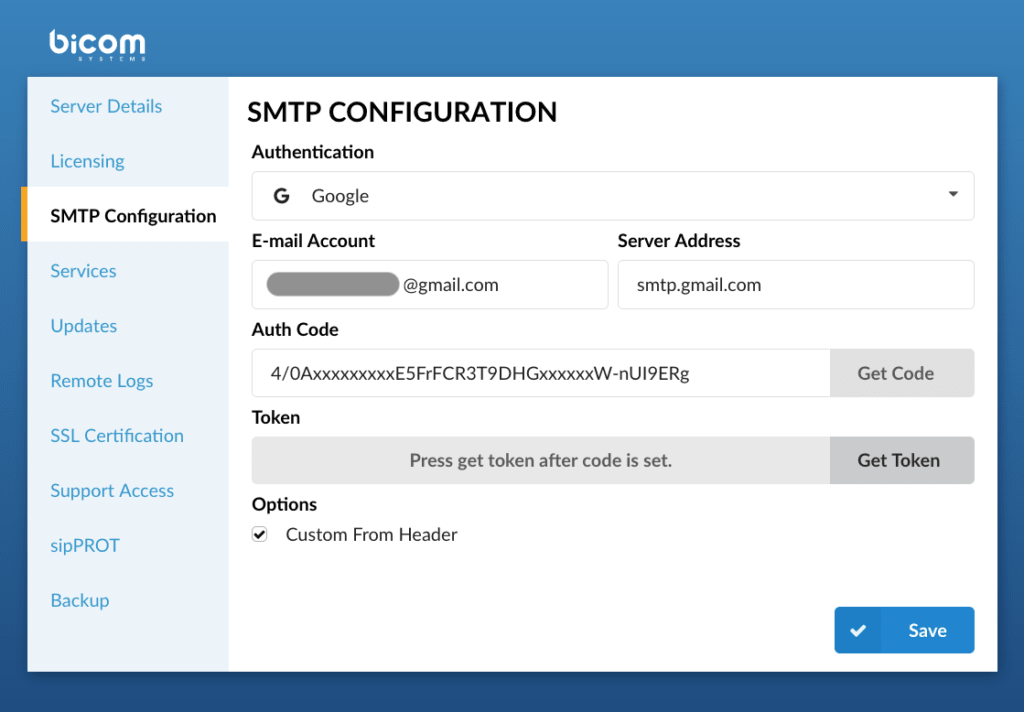The image size is (1024, 712).
Task: Open Server Details in sidebar
Action: (x=106, y=106)
